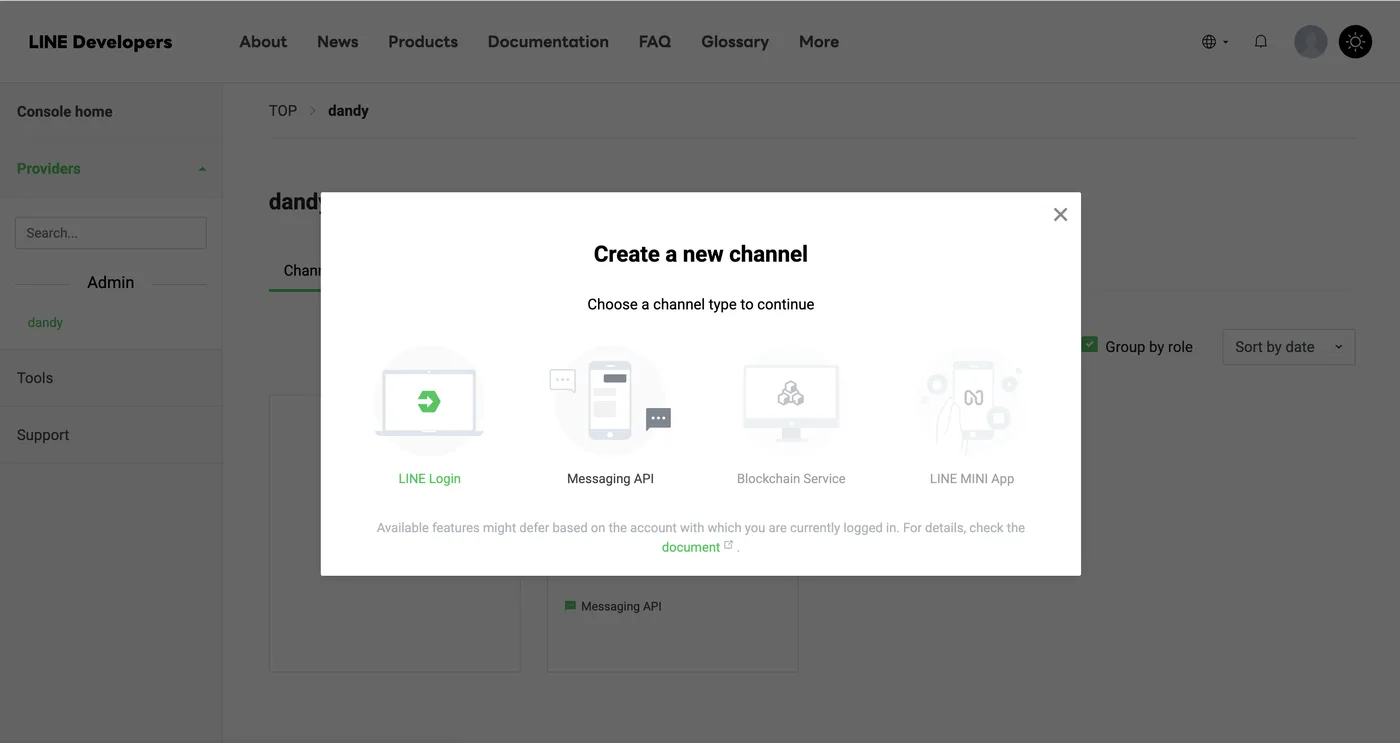Open the About menu
1400x743 pixels.
point(263,42)
